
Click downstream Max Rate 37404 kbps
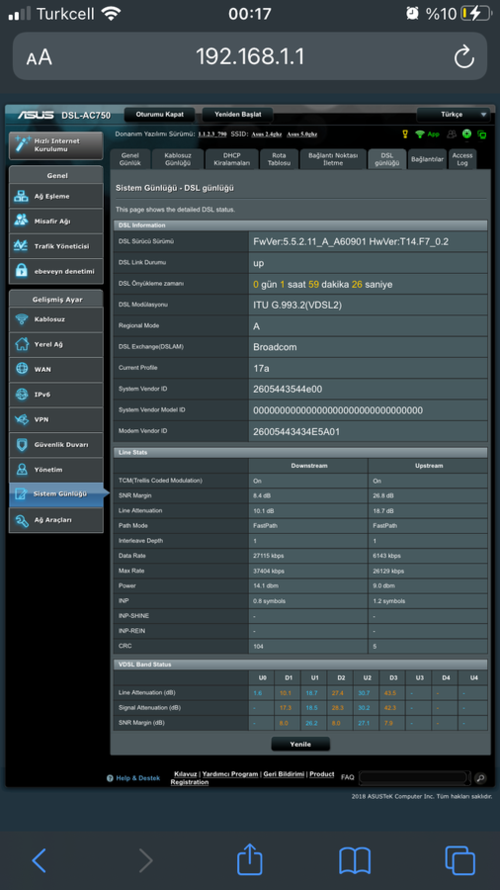(x=268, y=570)
